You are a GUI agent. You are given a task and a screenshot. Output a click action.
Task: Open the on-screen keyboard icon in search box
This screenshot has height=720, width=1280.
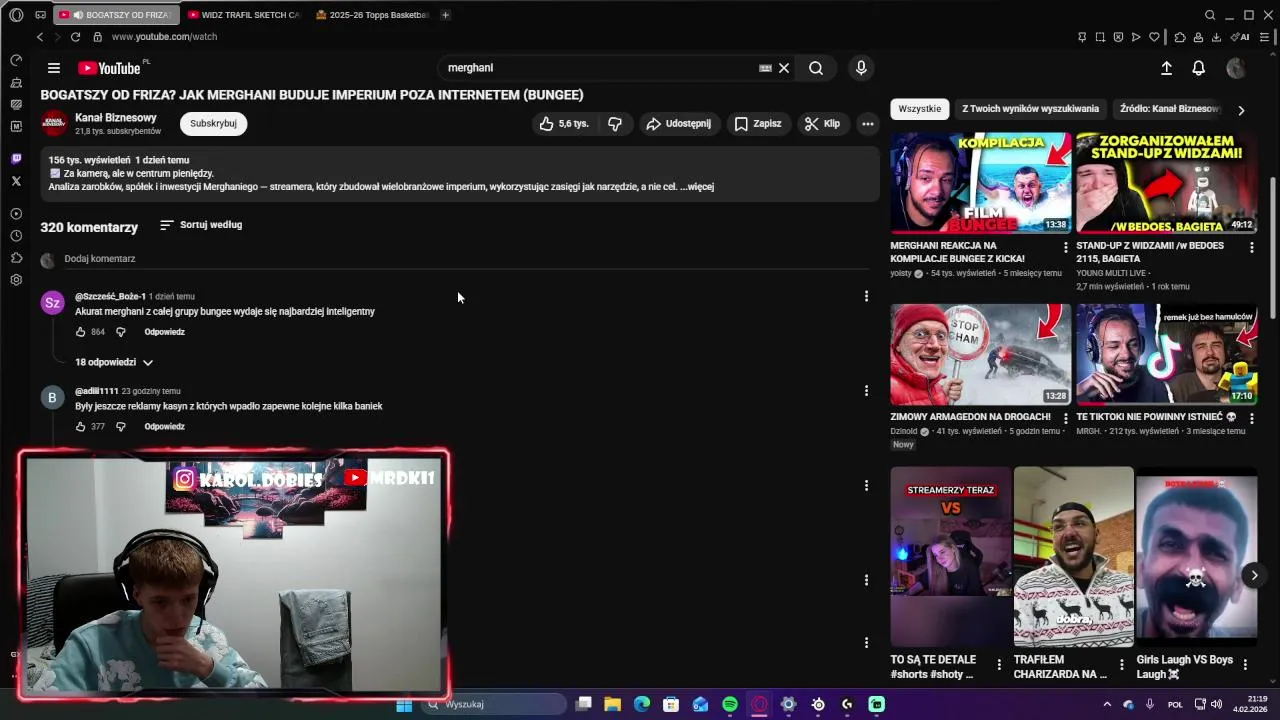(x=766, y=68)
